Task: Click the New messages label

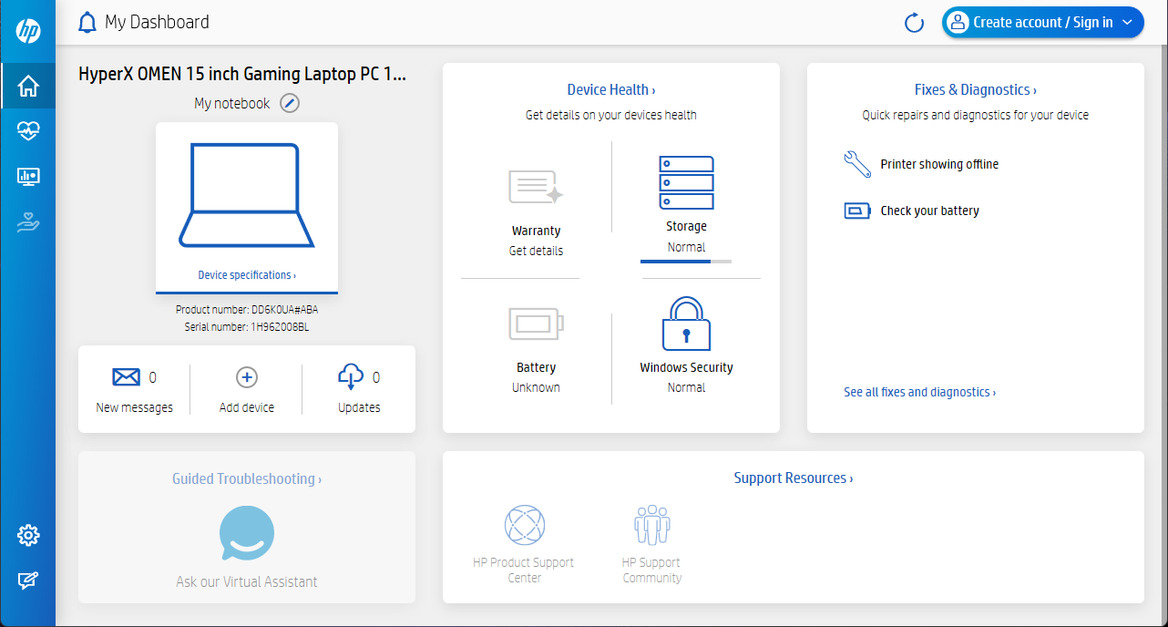Action: [134, 407]
